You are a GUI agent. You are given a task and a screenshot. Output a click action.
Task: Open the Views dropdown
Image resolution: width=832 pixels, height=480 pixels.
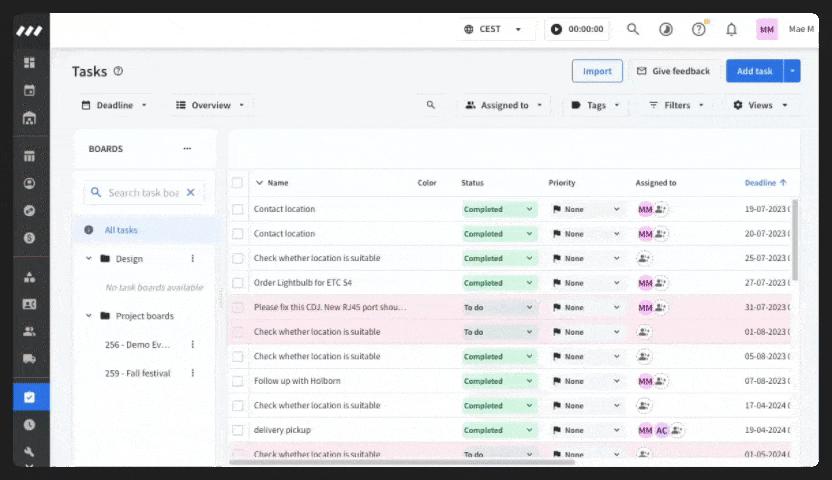(760, 105)
